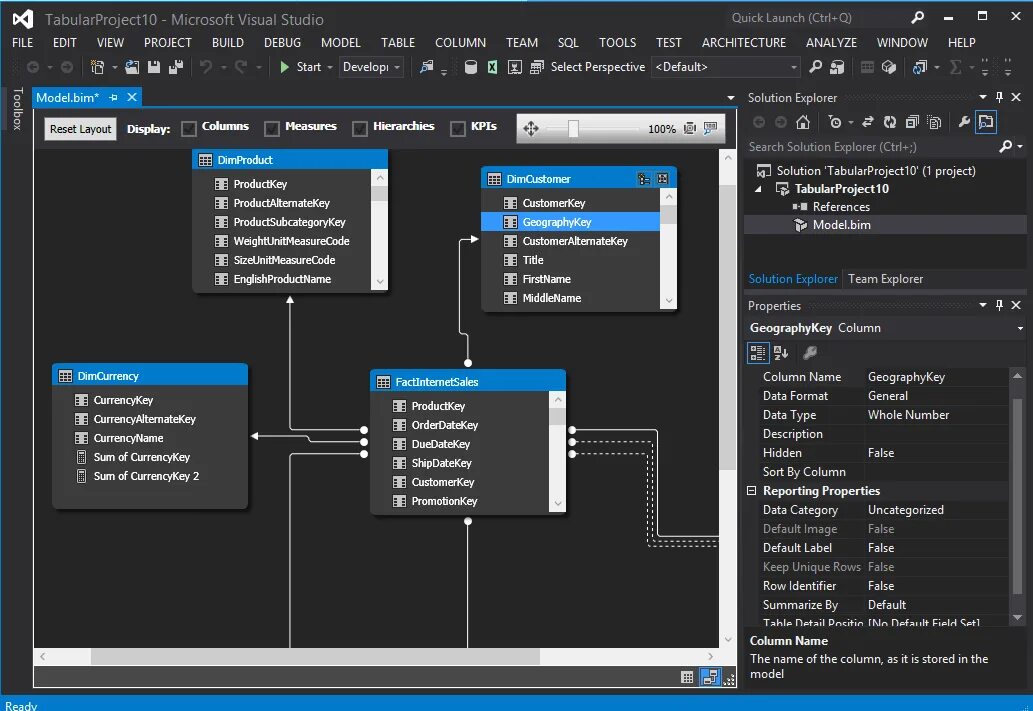Toggle the Columns display checkbox

pyautogui.click(x=188, y=128)
